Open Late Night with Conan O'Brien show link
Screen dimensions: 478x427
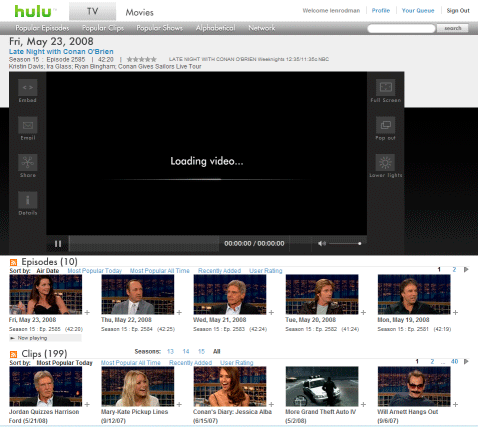(61, 52)
